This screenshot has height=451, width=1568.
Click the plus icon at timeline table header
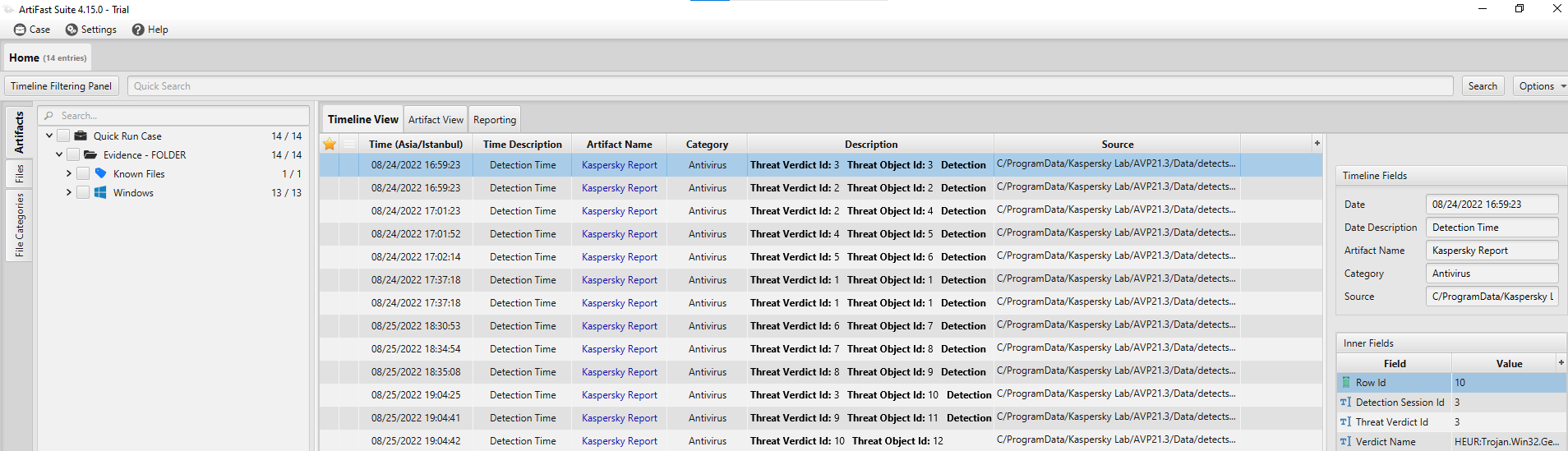pyautogui.click(x=1317, y=143)
